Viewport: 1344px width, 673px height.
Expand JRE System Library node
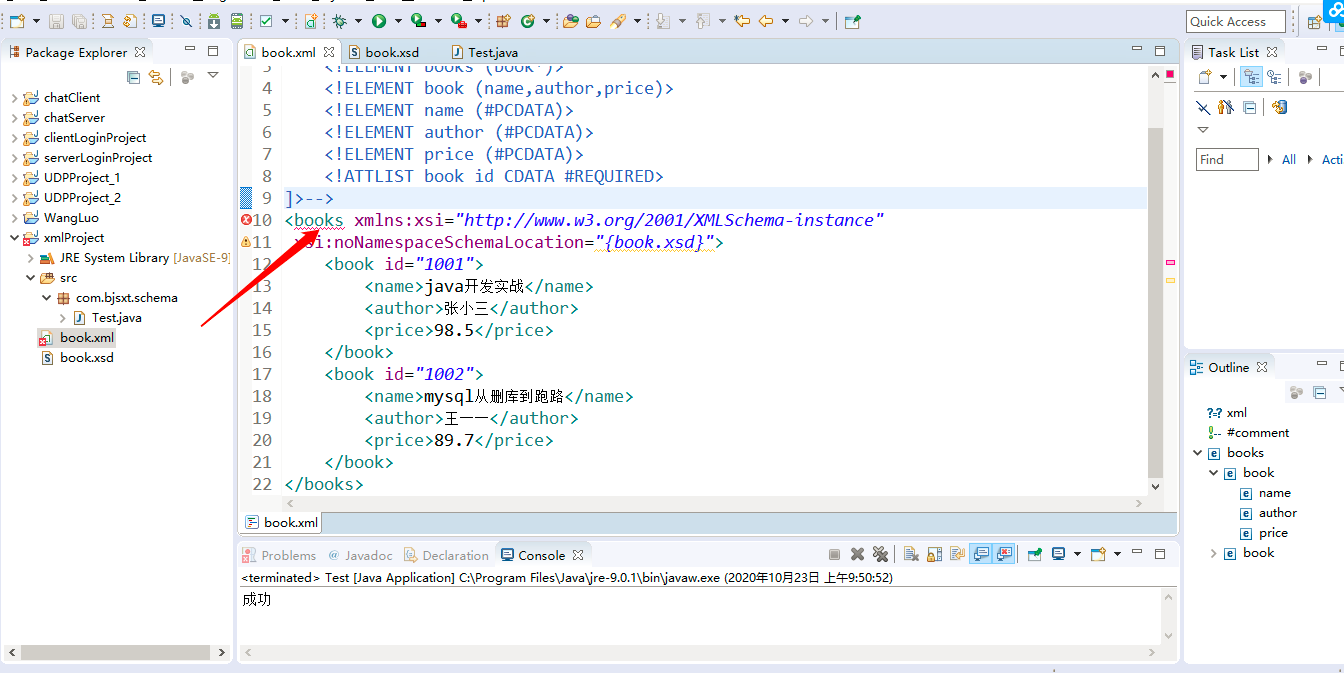(x=30, y=258)
